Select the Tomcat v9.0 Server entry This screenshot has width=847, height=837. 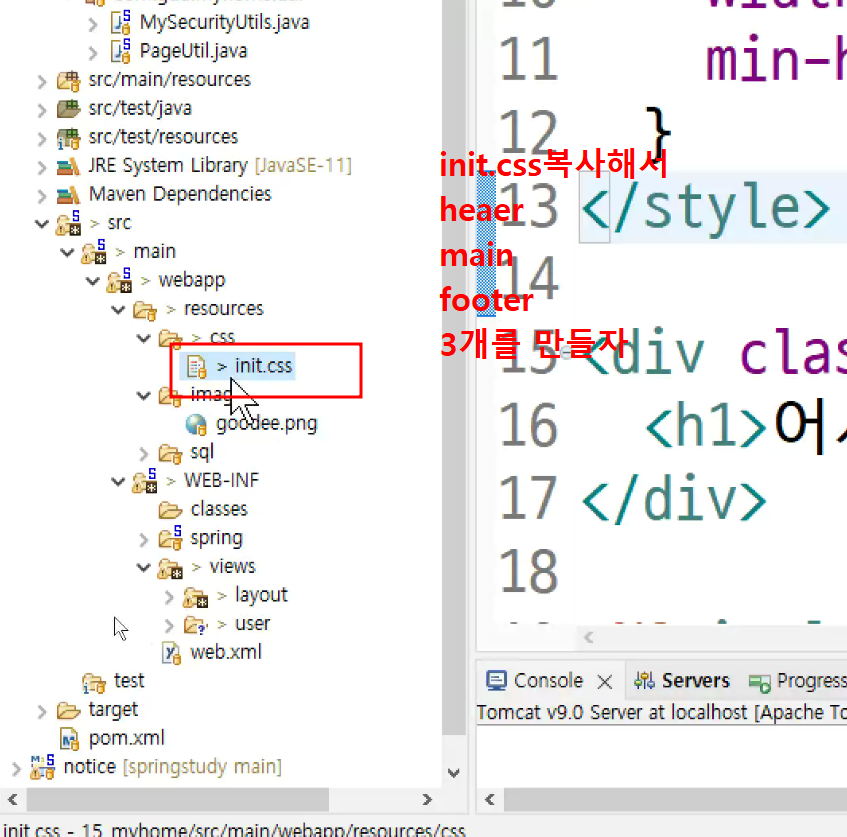[x=662, y=713]
